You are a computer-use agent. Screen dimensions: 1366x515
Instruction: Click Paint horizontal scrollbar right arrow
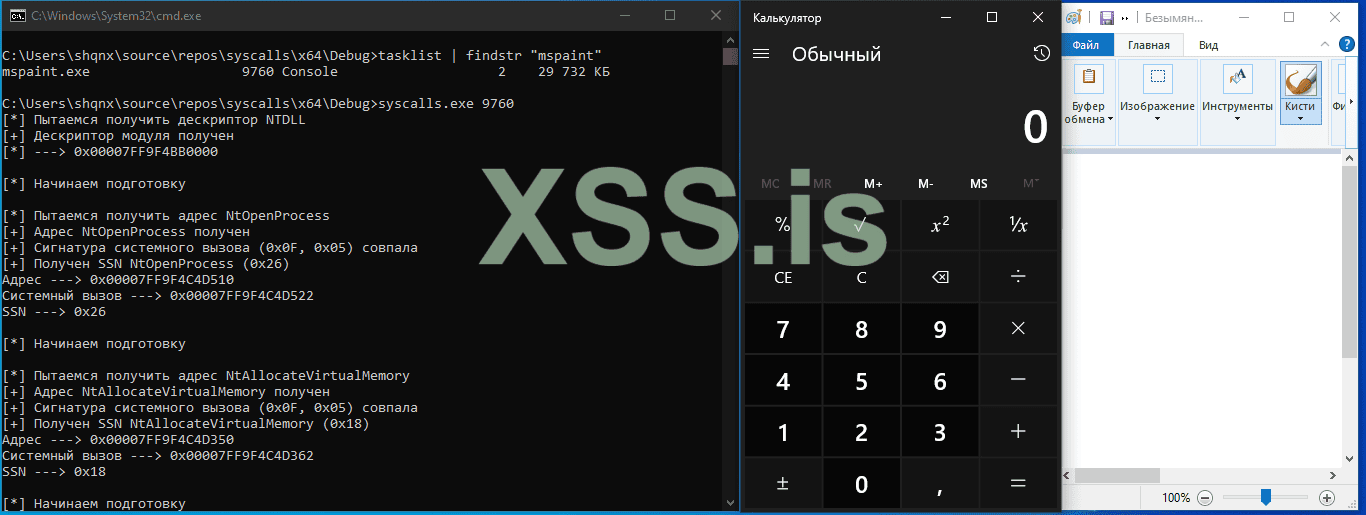pyautogui.click(x=1333, y=475)
